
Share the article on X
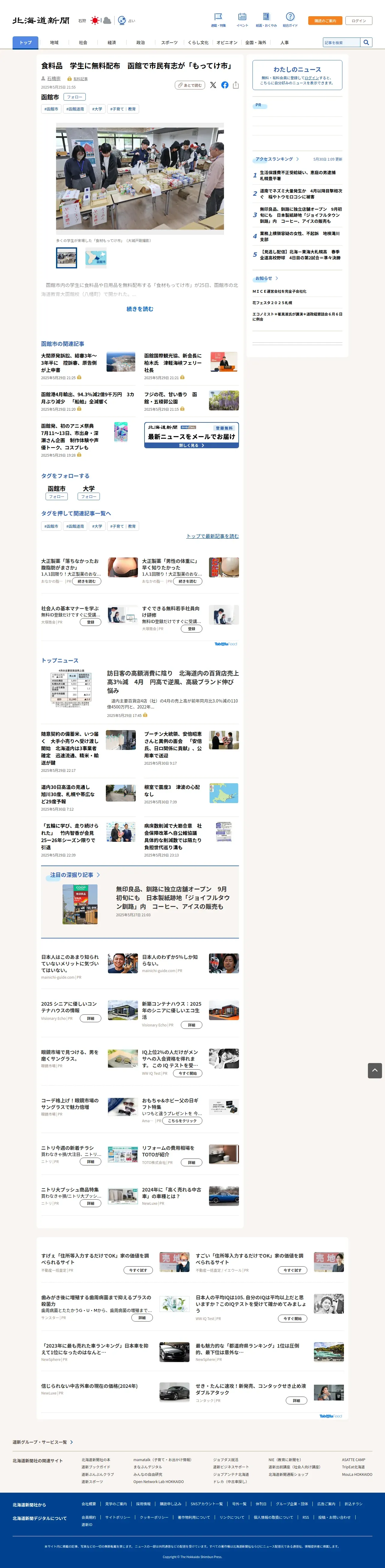pyautogui.click(x=213, y=85)
